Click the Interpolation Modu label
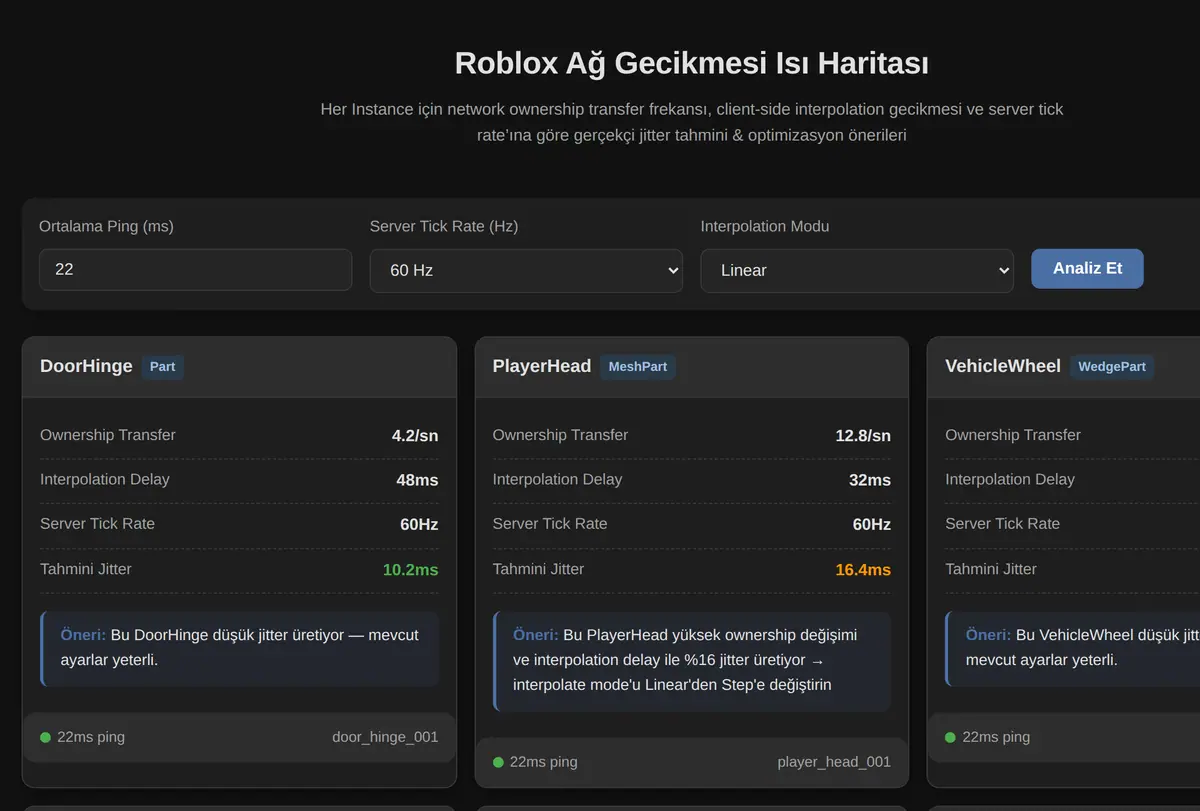1200x811 pixels. pos(765,227)
